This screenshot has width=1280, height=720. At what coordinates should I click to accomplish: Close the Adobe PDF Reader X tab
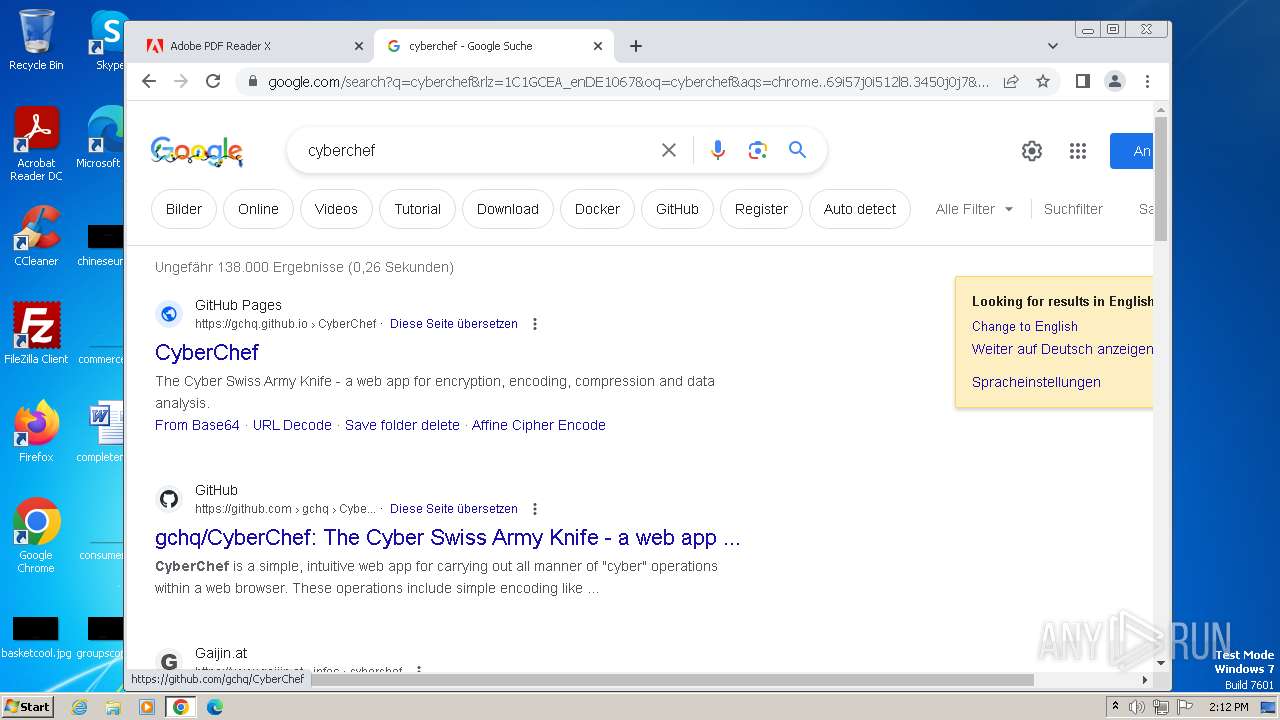point(359,46)
